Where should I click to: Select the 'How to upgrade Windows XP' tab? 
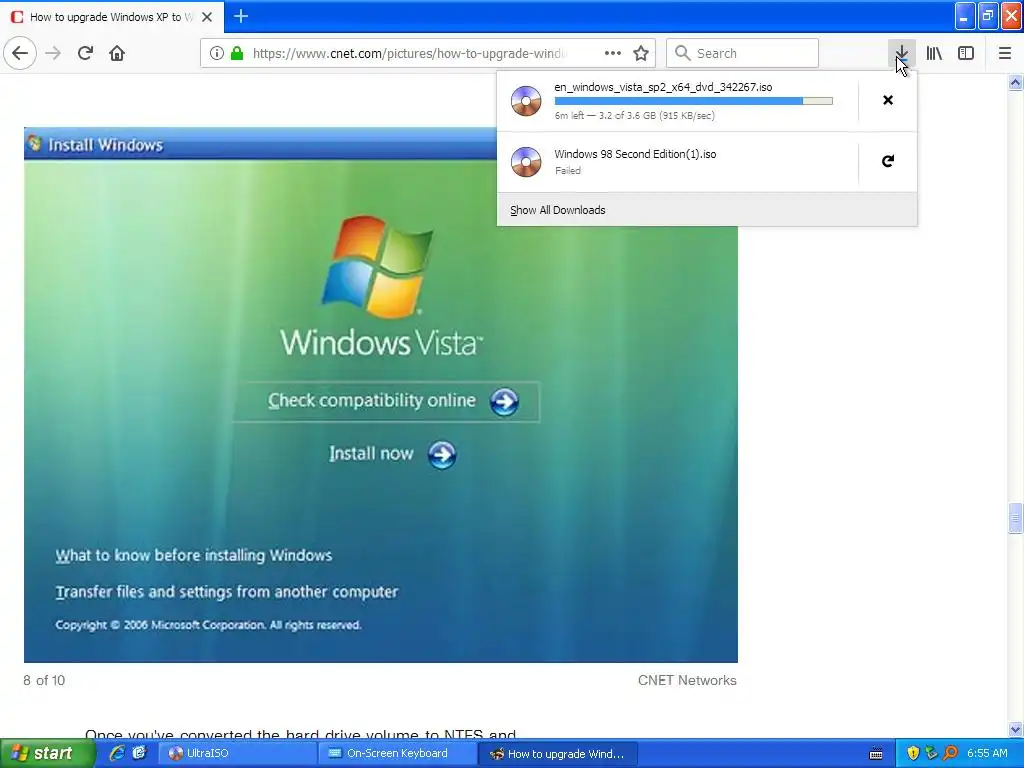(112, 17)
